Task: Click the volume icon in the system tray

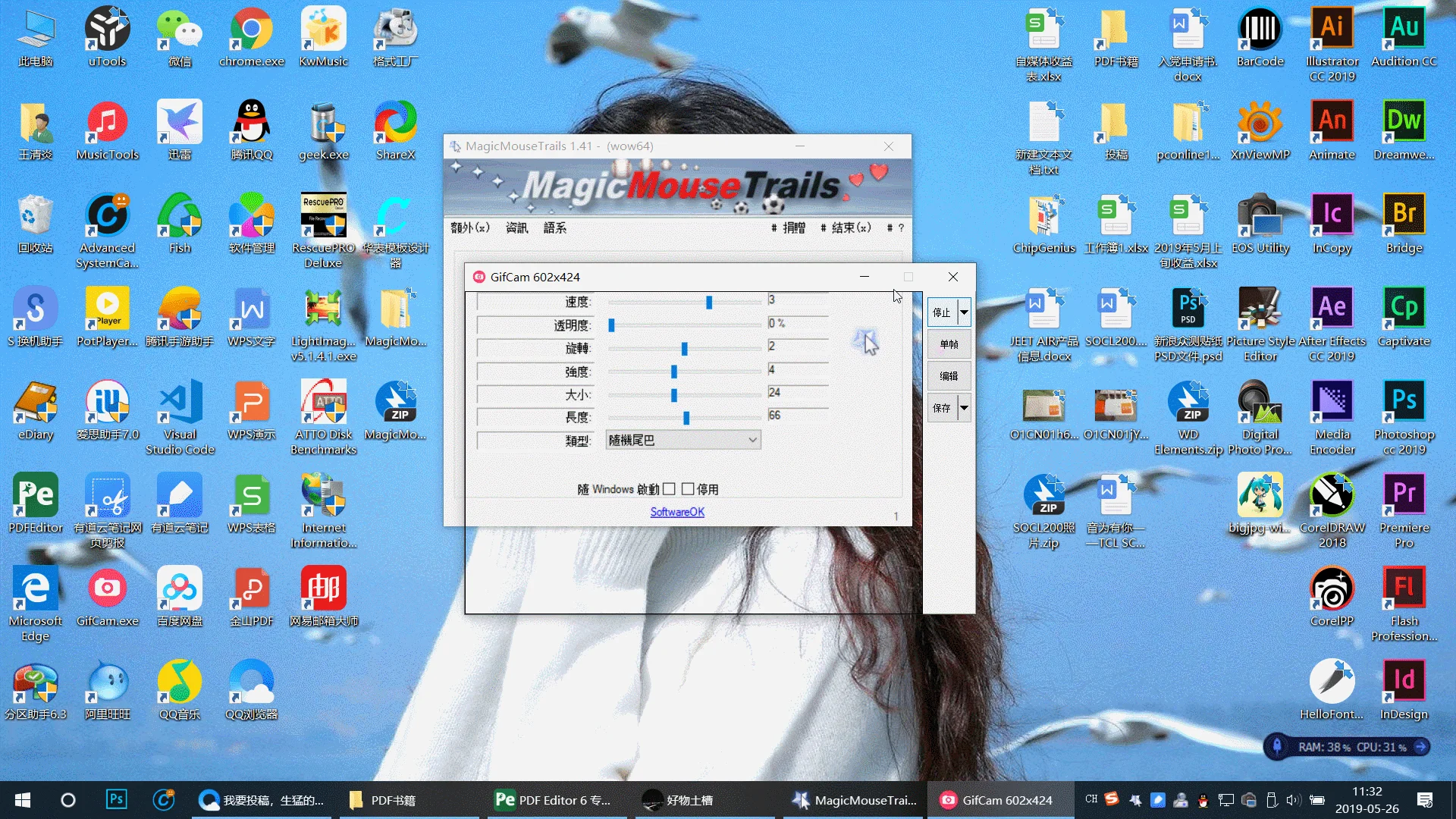Action: (1293, 799)
